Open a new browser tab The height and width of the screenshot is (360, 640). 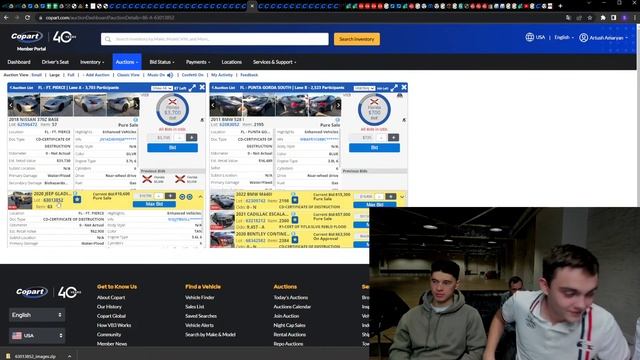pos(560,6)
